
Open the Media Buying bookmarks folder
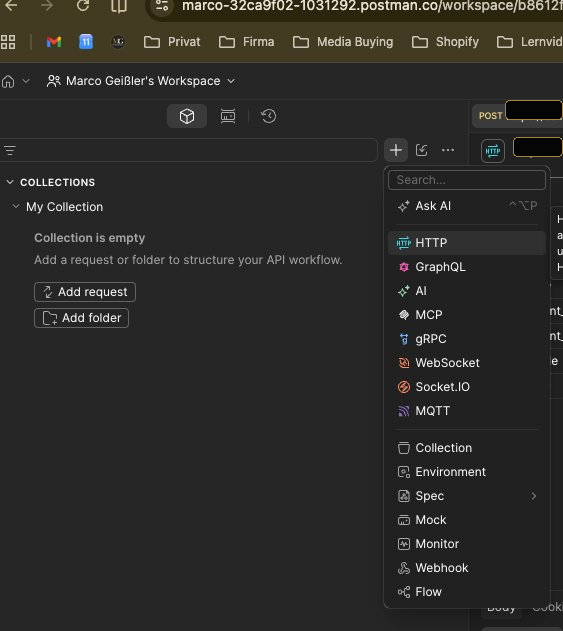(x=343, y=42)
